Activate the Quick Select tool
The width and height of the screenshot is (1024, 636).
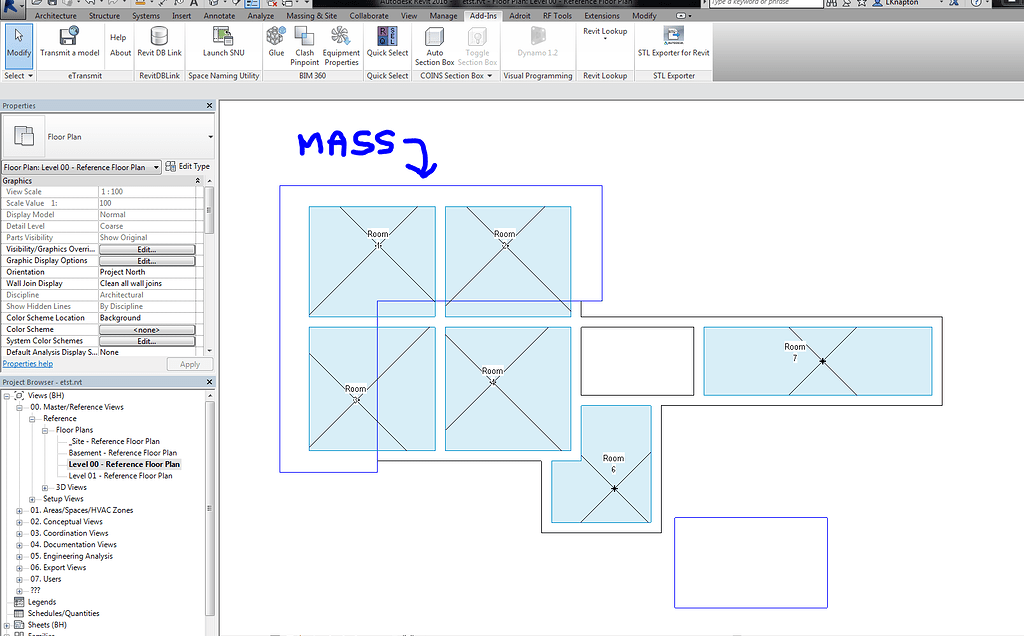(x=387, y=42)
